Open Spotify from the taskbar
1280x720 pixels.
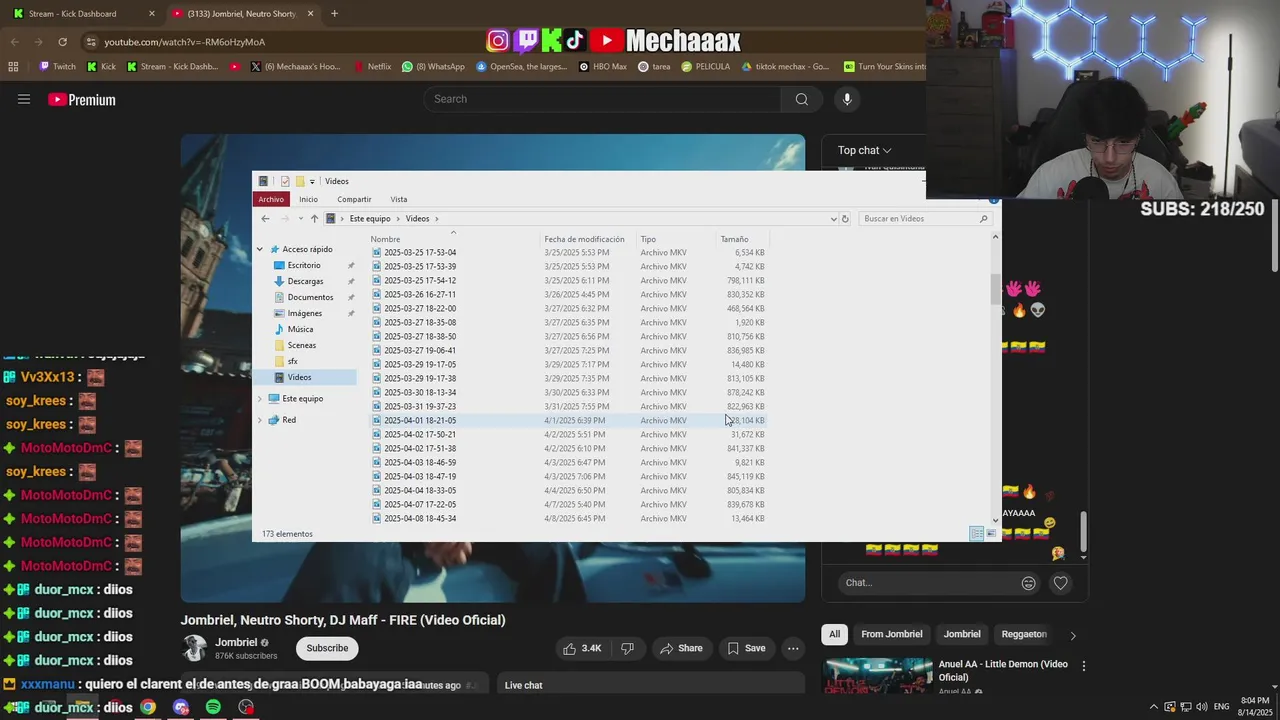tap(213, 707)
